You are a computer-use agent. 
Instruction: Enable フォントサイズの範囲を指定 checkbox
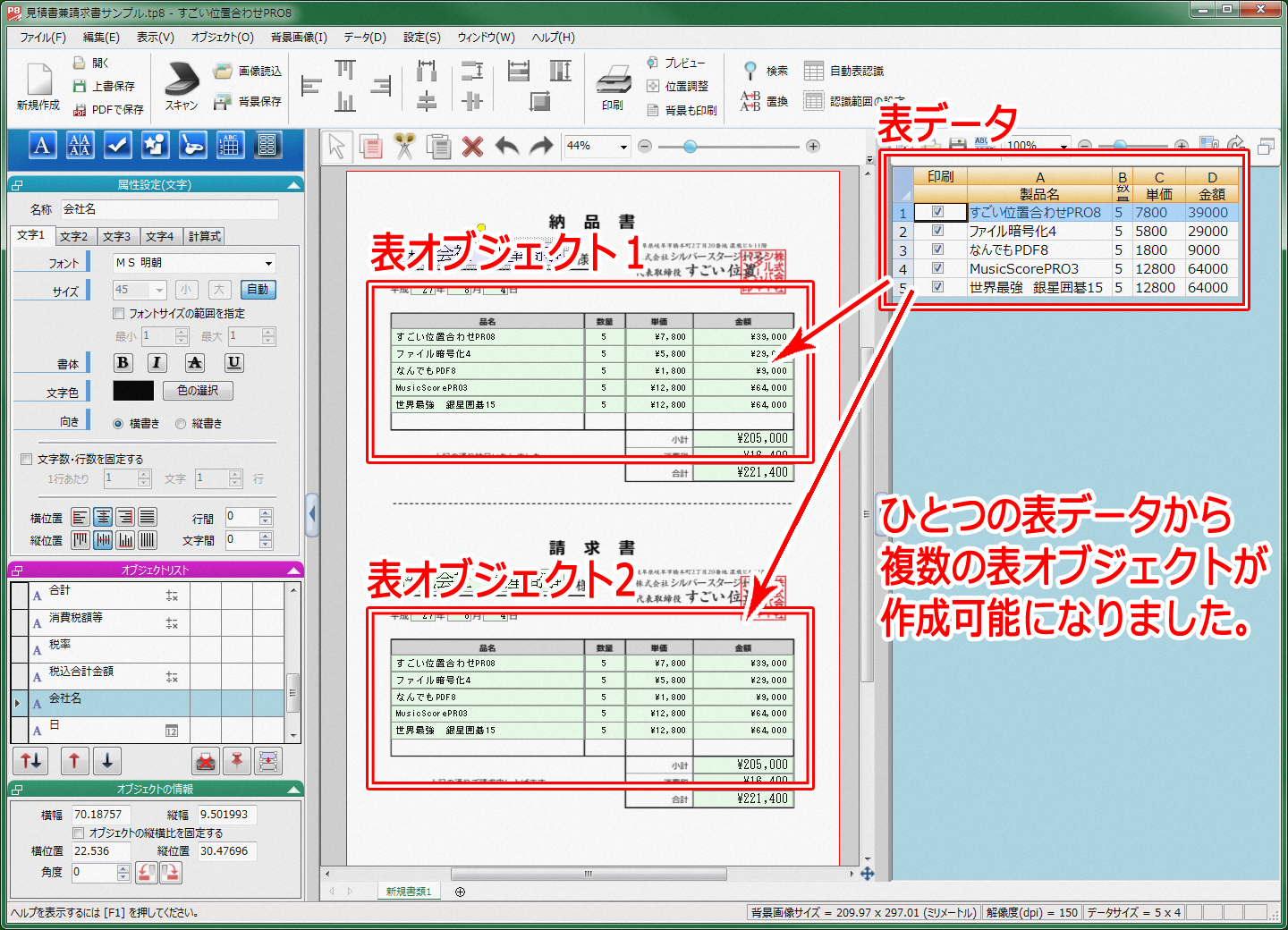point(119,314)
